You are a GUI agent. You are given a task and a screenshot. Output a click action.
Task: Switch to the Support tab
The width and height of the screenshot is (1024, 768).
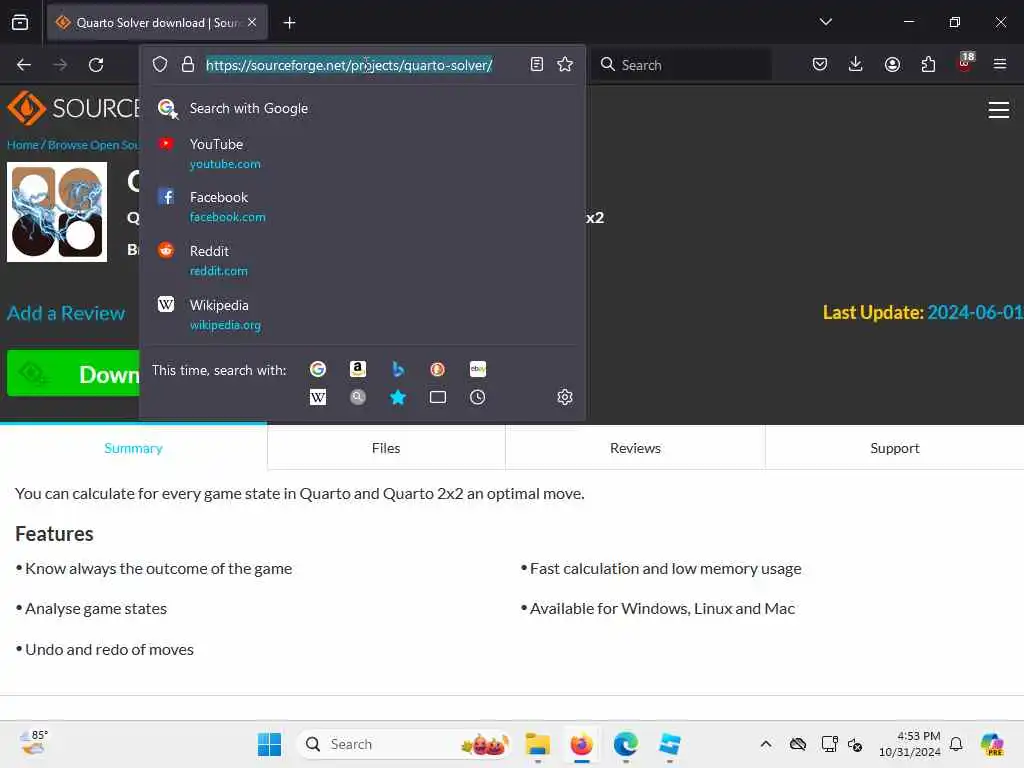pyautogui.click(x=895, y=448)
